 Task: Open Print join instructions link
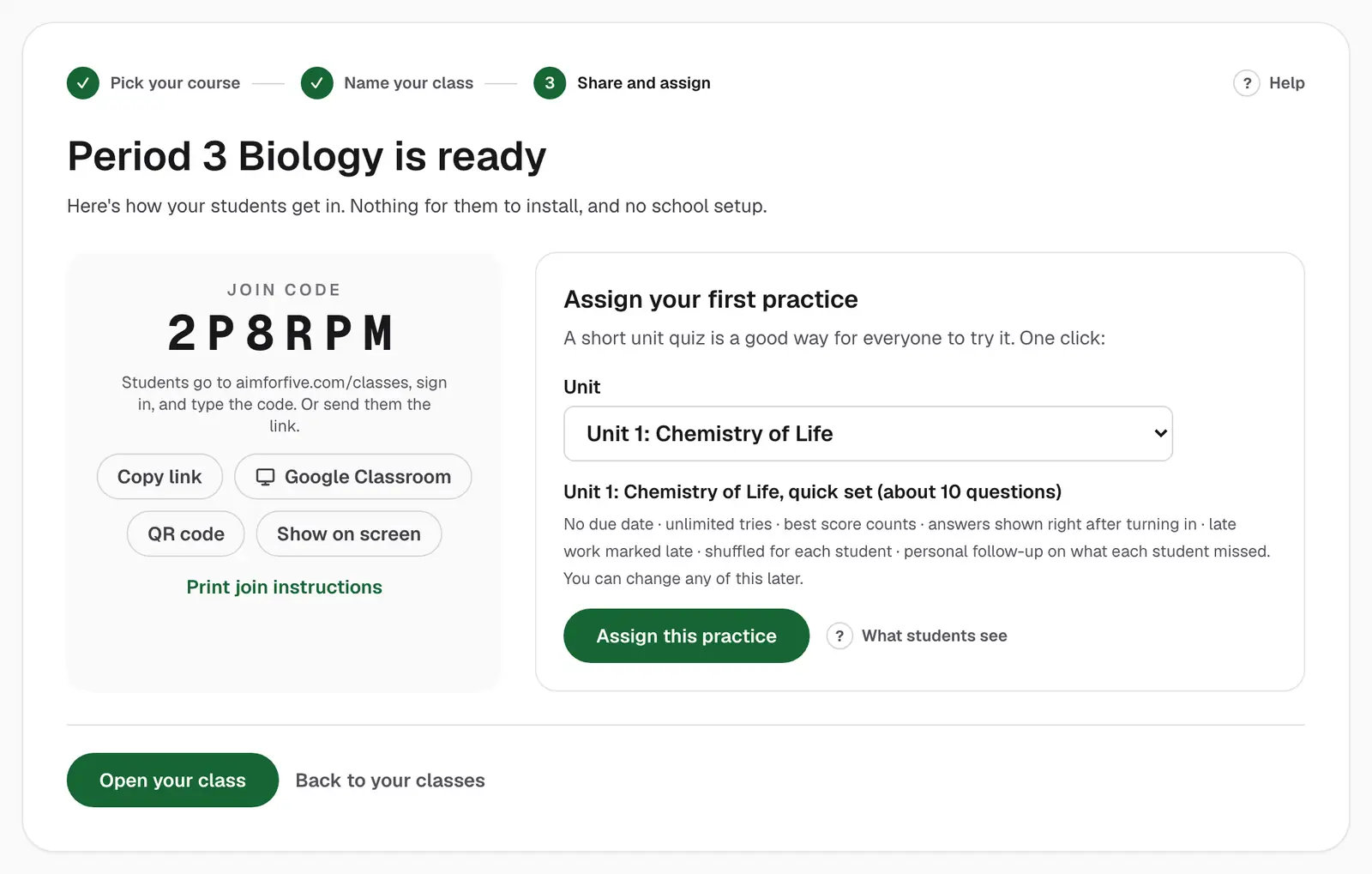[285, 588]
